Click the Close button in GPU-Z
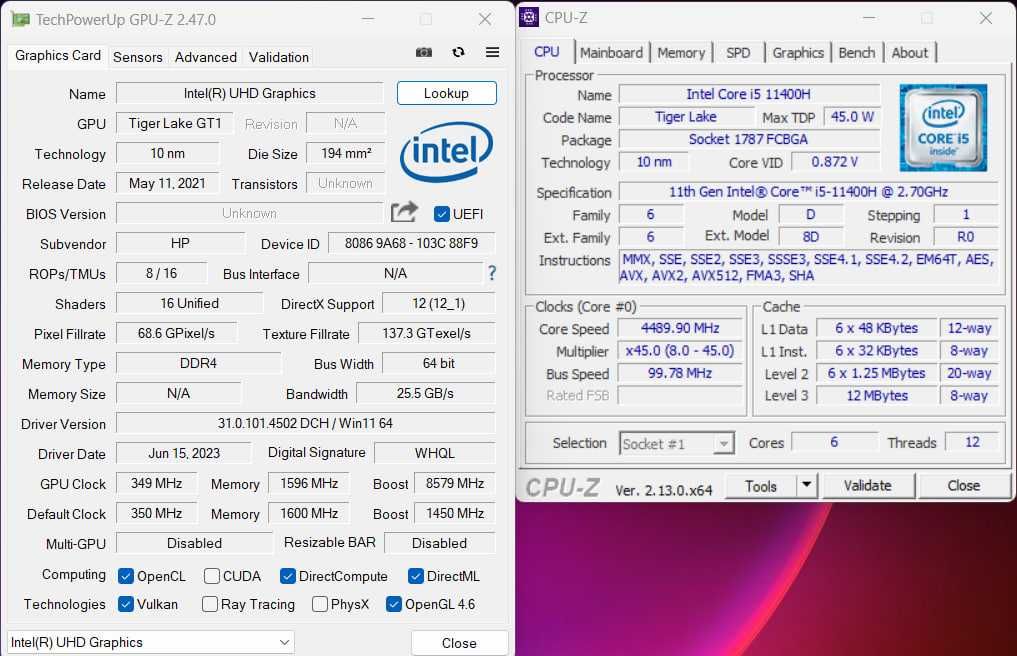Image resolution: width=1017 pixels, height=656 pixels. 459,643
